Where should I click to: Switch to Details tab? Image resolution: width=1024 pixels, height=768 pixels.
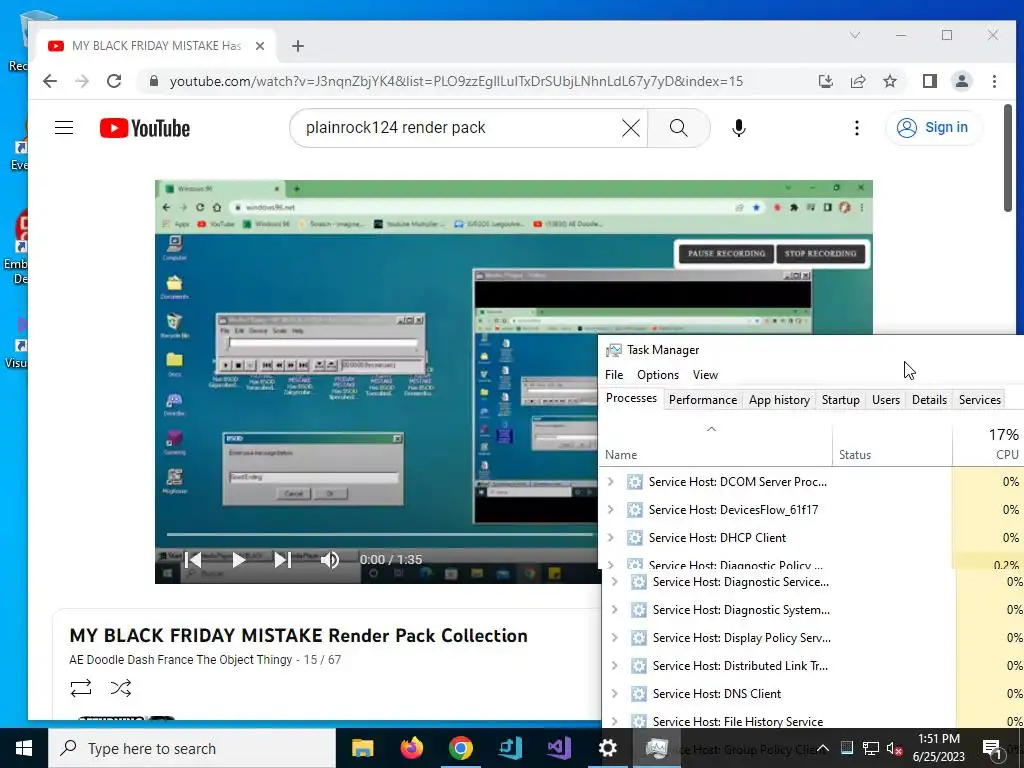[x=929, y=400]
